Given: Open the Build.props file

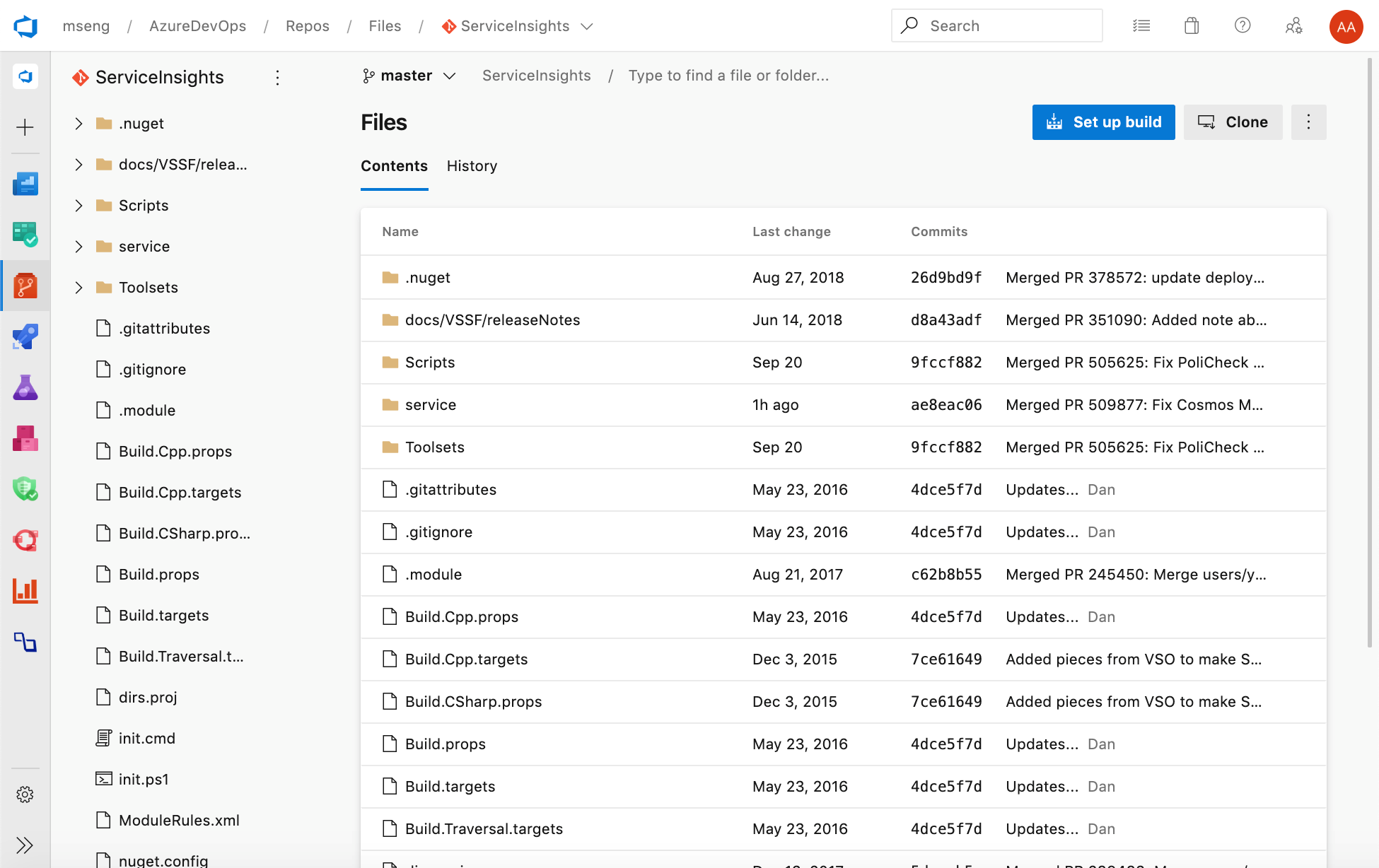Looking at the screenshot, I should coord(444,744).
